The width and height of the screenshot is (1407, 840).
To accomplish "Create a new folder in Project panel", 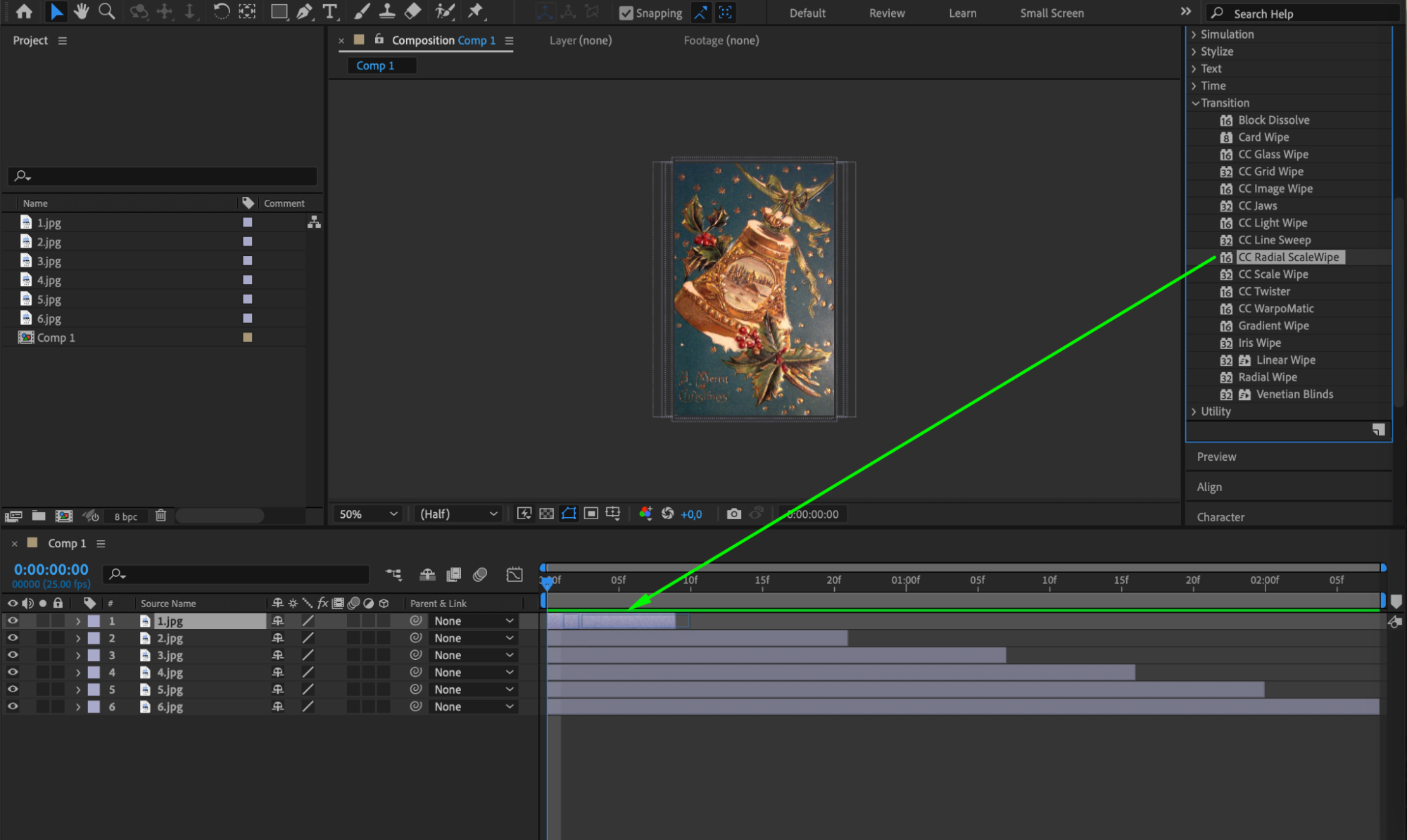I will point(39,516).
